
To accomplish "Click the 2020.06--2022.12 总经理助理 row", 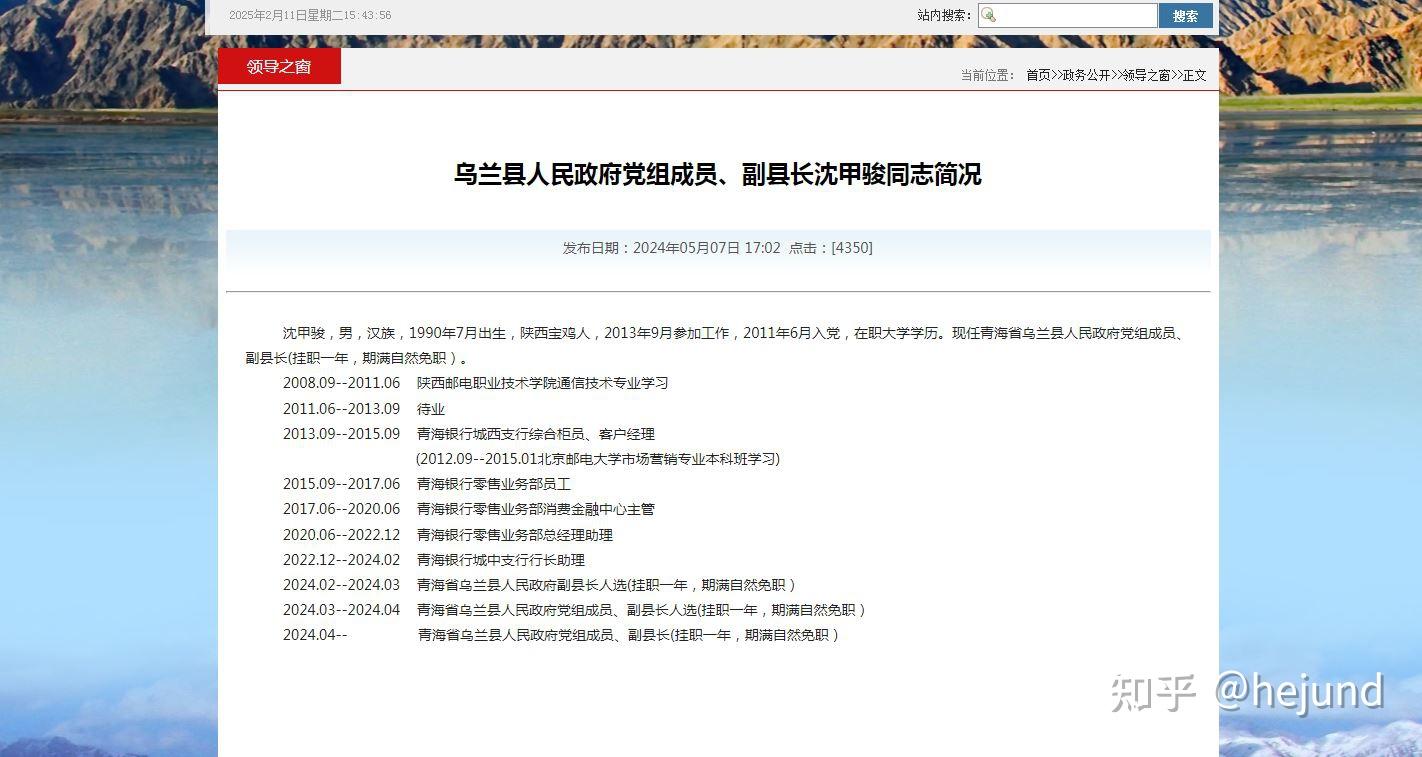I will click(448, 535).
